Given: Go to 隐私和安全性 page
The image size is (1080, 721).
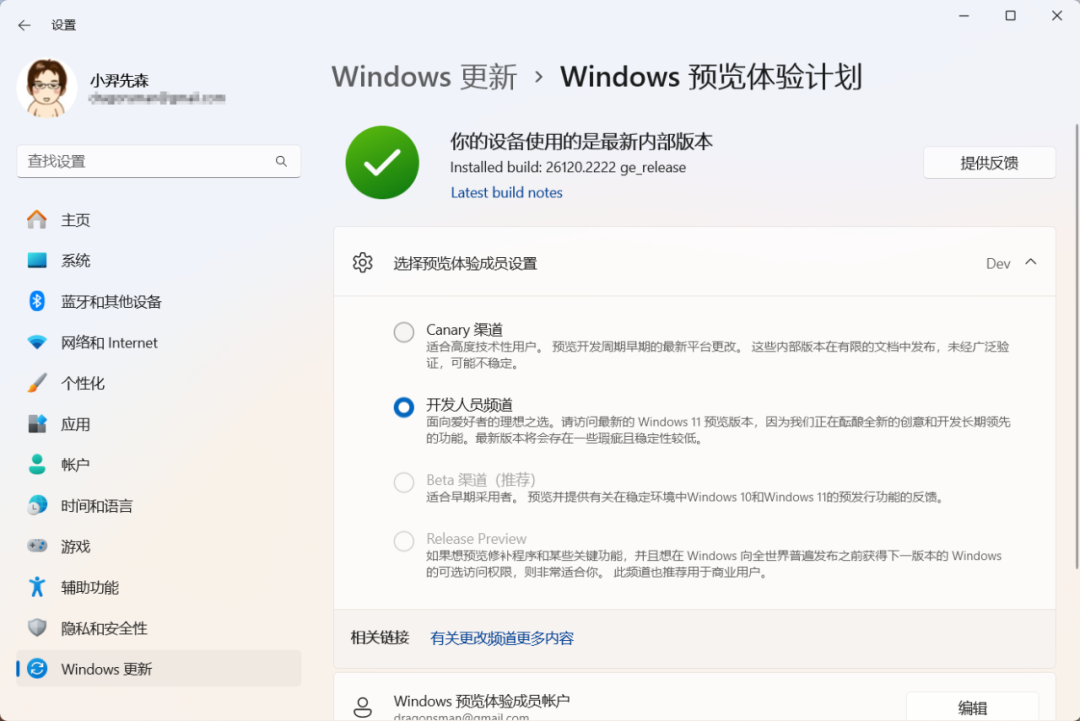Looking at the screenshot, I should pos(159,627).
